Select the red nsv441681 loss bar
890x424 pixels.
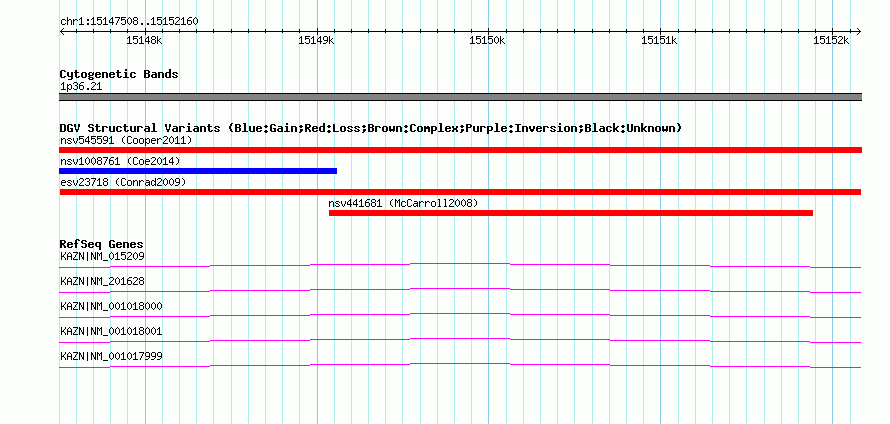tap(570, 213)
